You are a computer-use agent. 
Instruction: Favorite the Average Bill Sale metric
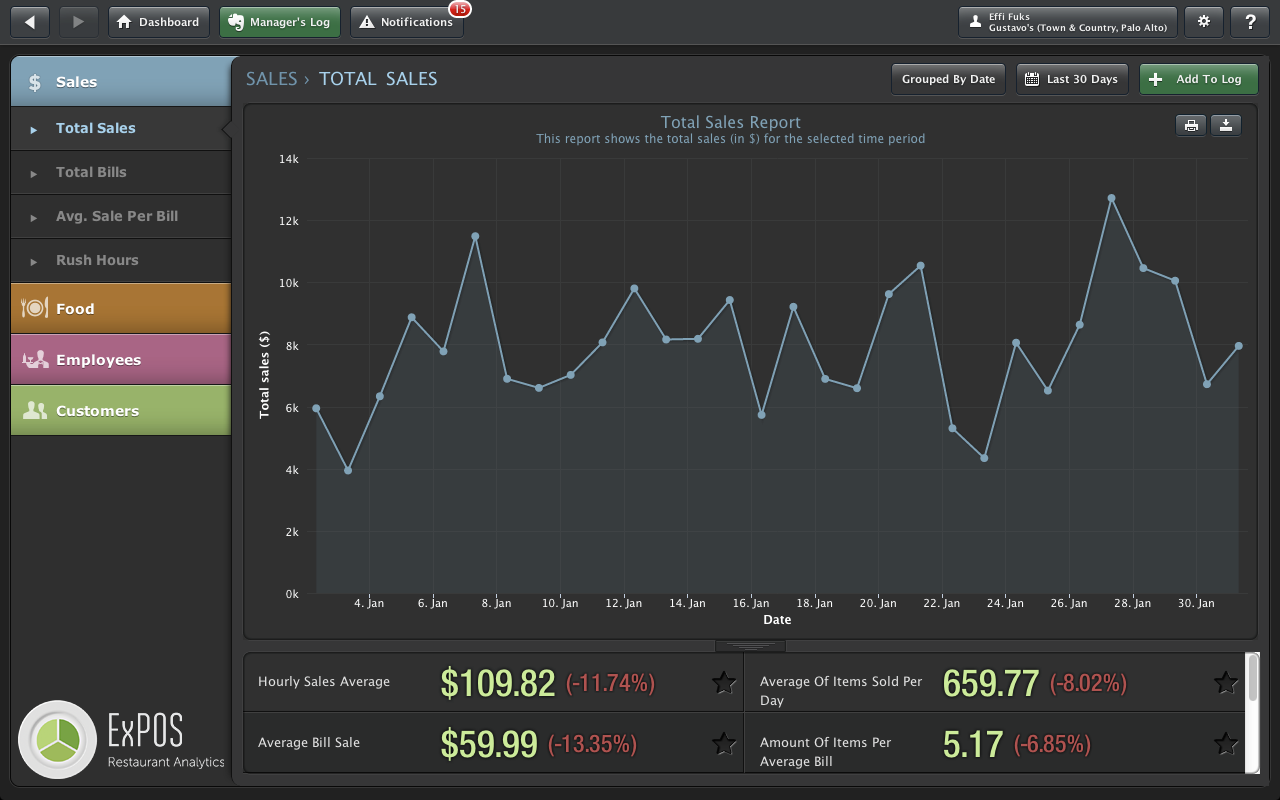tap(724, 743)
